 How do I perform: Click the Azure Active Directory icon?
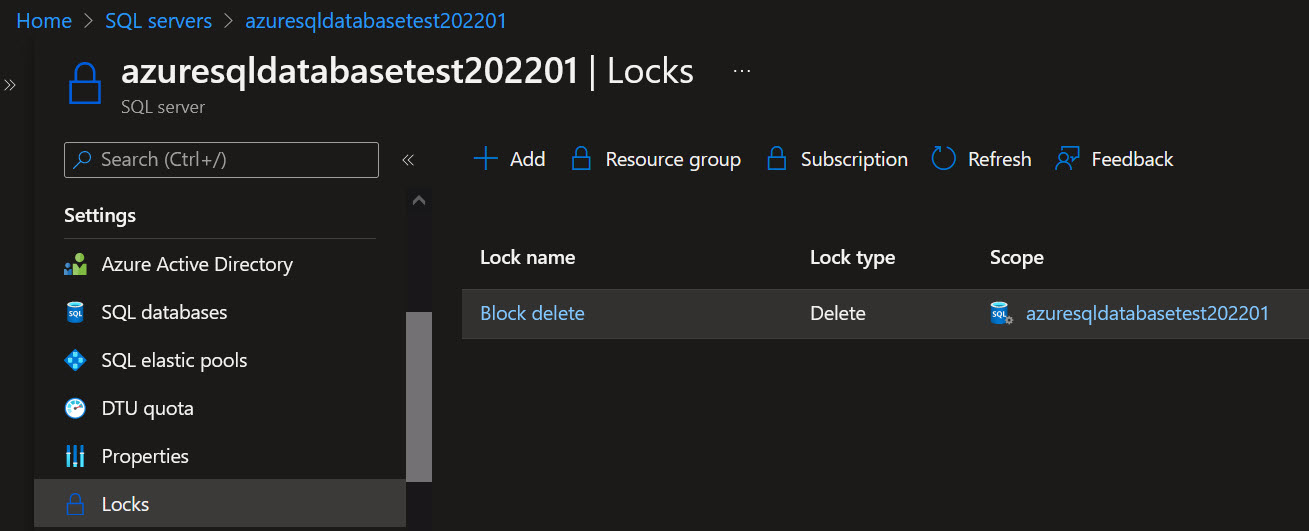75,265
